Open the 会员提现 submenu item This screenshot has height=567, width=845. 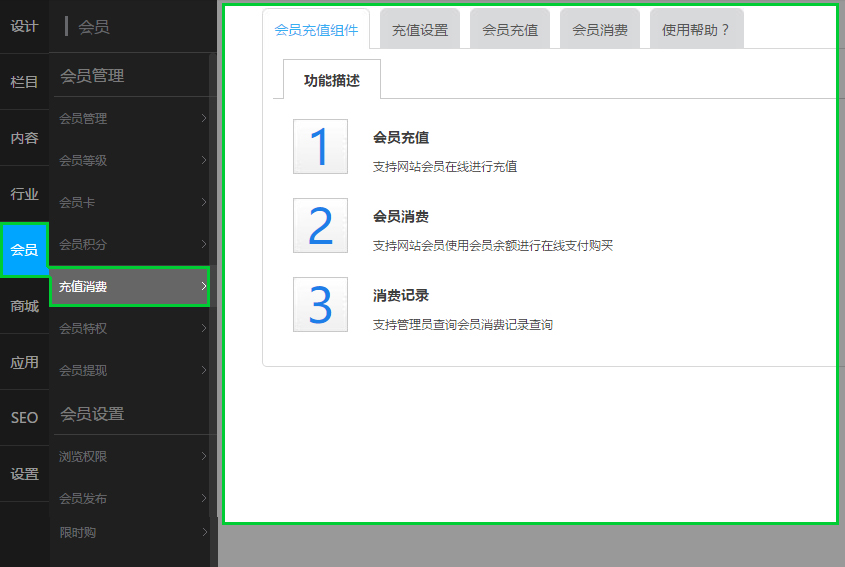click(x=130, y=370)
